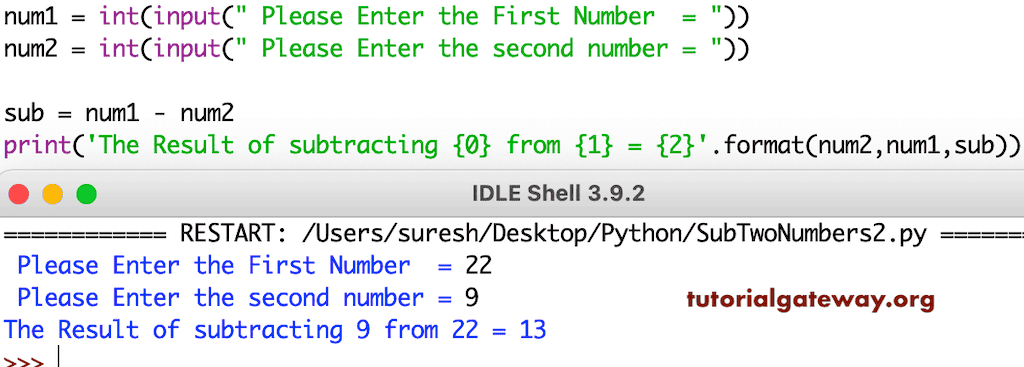Click the 'Please Enter the First Number = 22' output
Image resolution: width=1024 pixels, height=367 pixels.
click(254, 266)
